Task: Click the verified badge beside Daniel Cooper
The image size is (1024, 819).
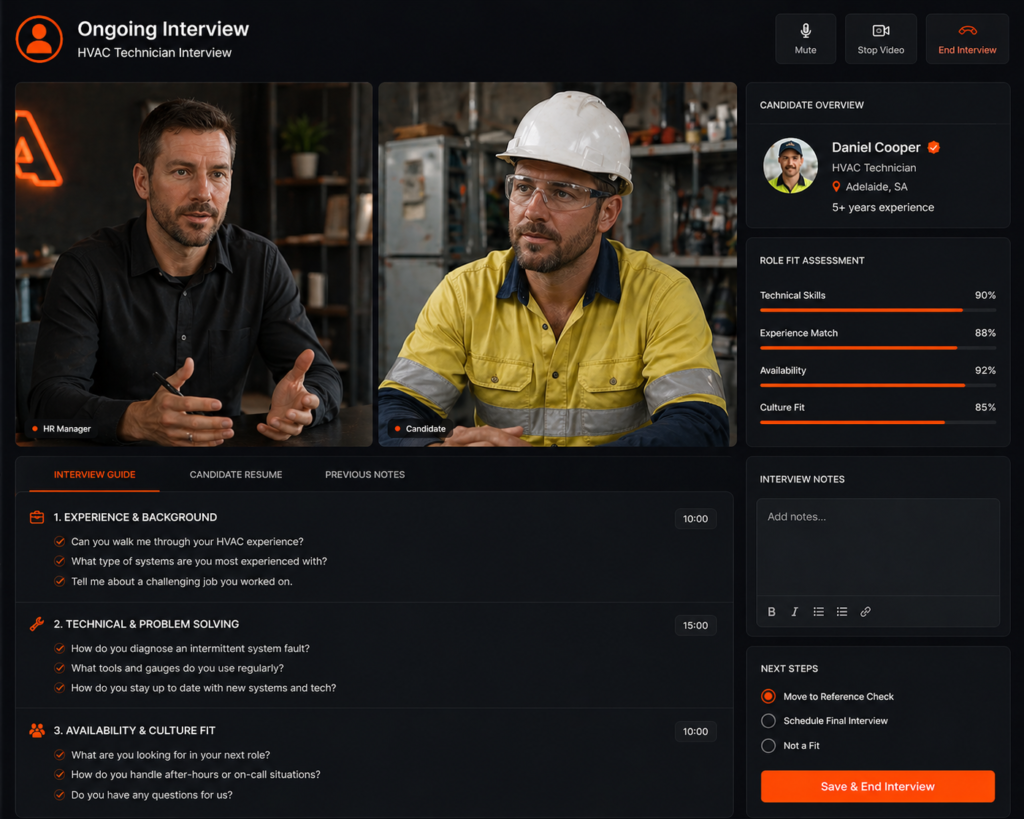Action: (x=933, y=147)
